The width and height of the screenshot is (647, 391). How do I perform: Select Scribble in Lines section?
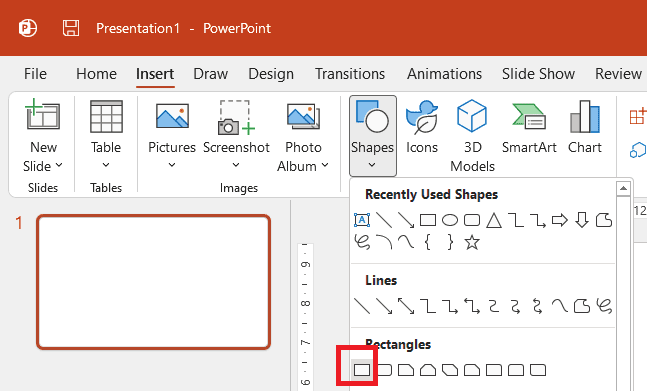(604, 306)
